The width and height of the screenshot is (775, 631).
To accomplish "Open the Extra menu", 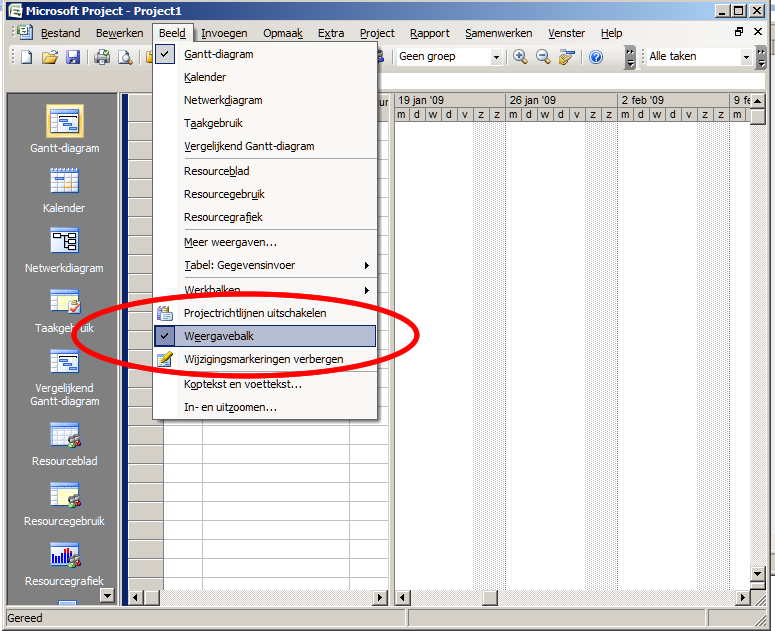I will pyautogui.click(x=331, y=33).
